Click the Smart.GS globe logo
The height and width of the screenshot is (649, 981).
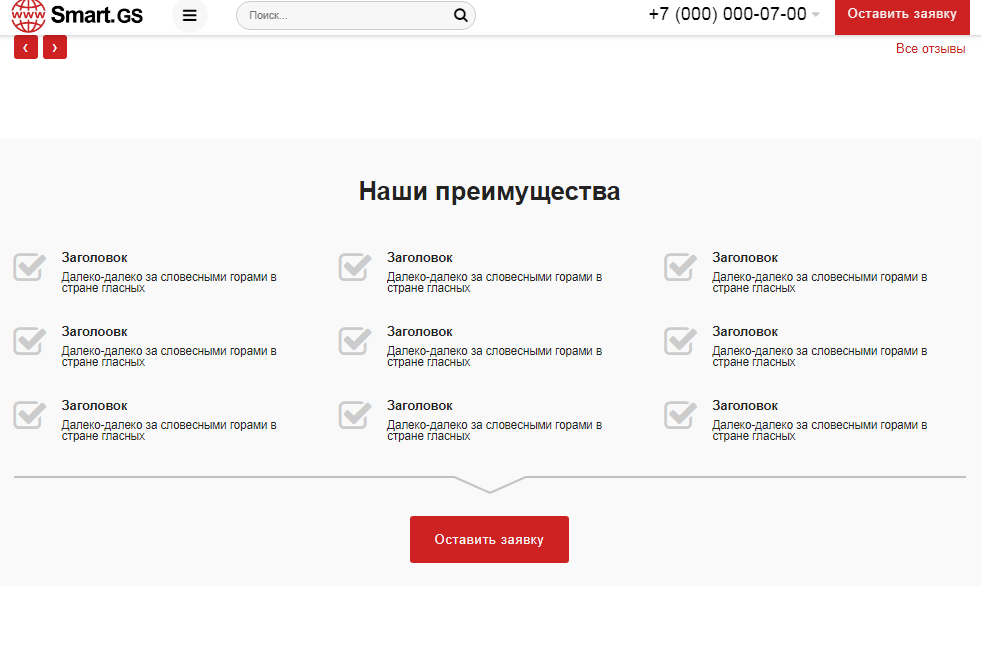(x=28, y=15)
